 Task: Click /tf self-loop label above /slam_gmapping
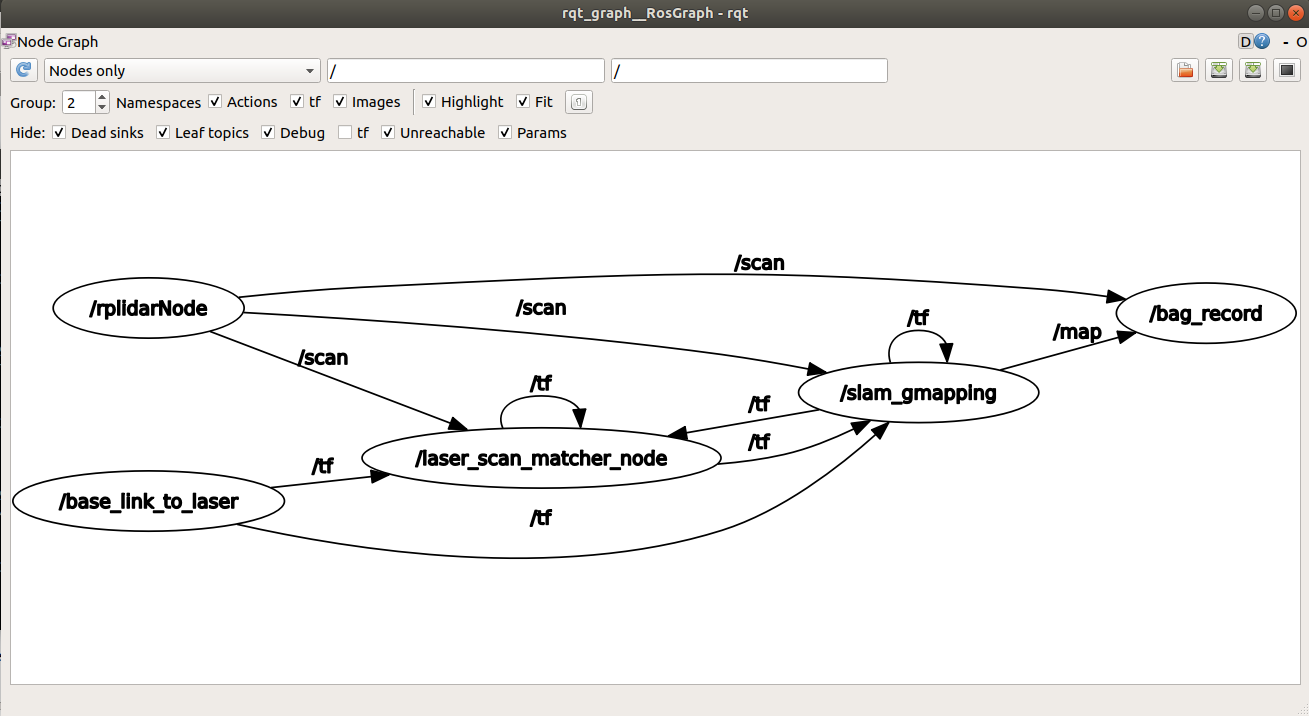click(918, 318)
